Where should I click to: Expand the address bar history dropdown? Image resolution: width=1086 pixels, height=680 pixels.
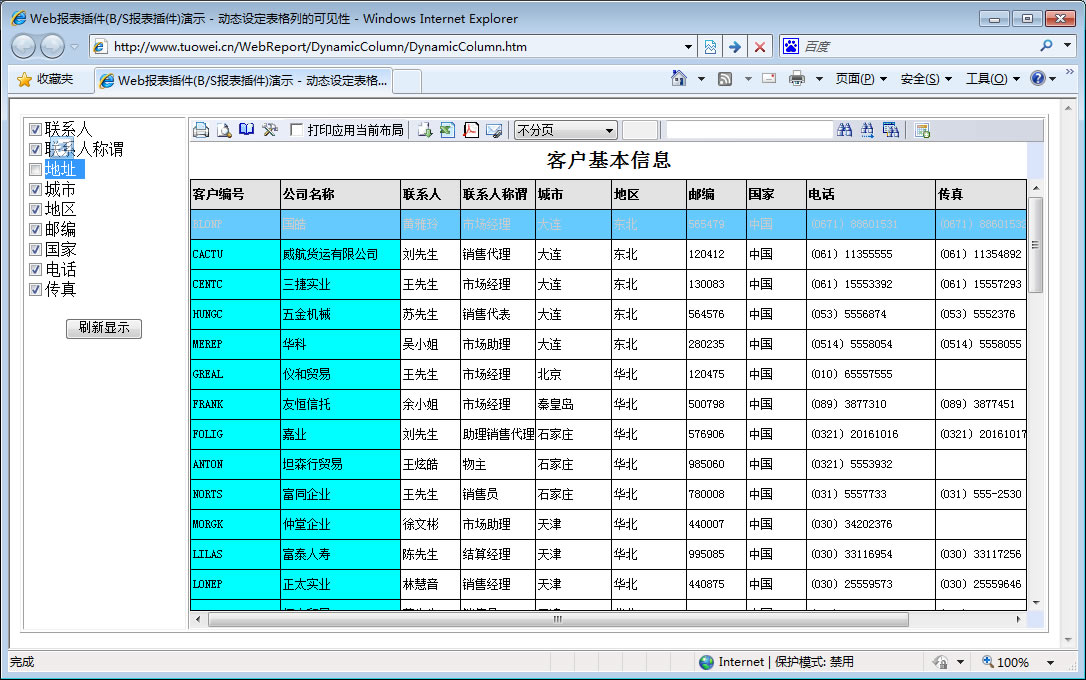[688, 47]
